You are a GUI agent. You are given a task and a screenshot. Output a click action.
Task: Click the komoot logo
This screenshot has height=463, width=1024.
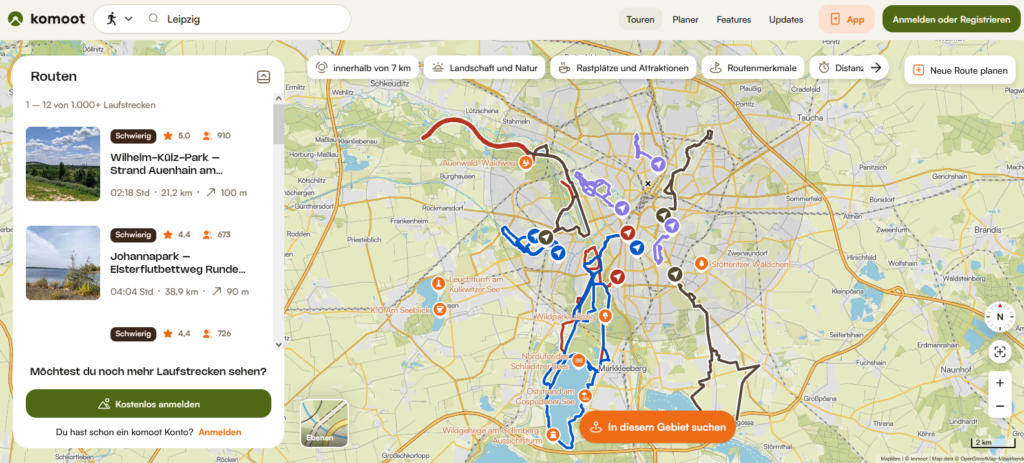point(46,19)
